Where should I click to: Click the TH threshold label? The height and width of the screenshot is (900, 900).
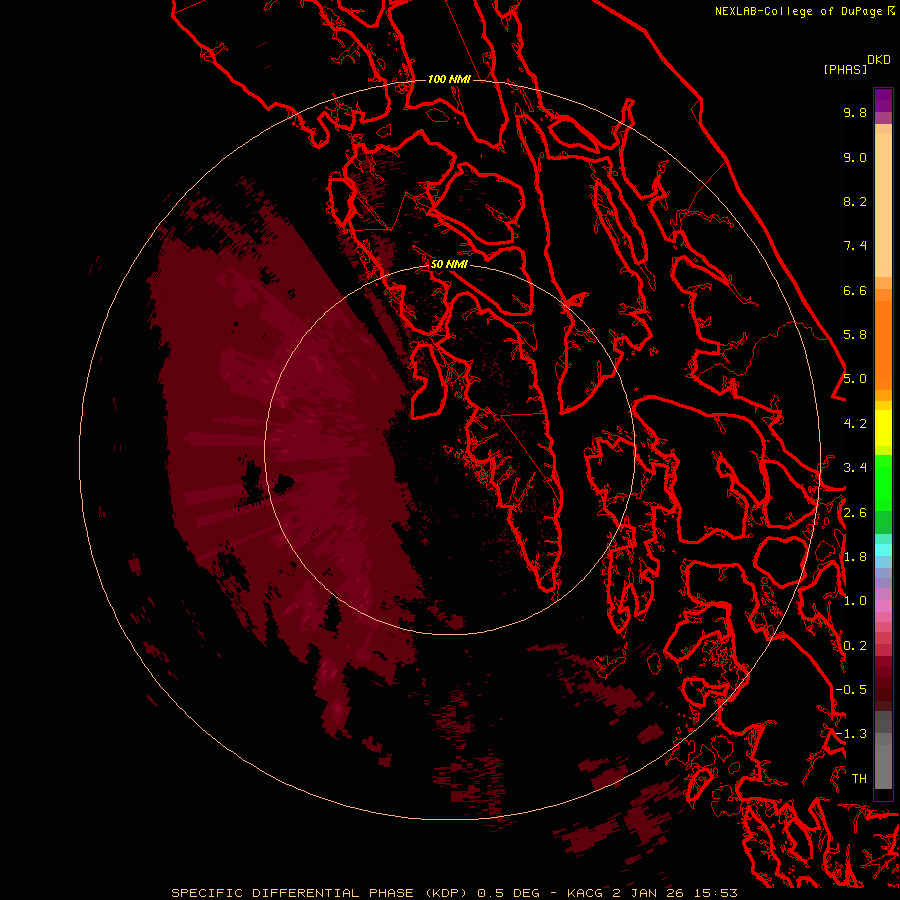tap(859, 779)
